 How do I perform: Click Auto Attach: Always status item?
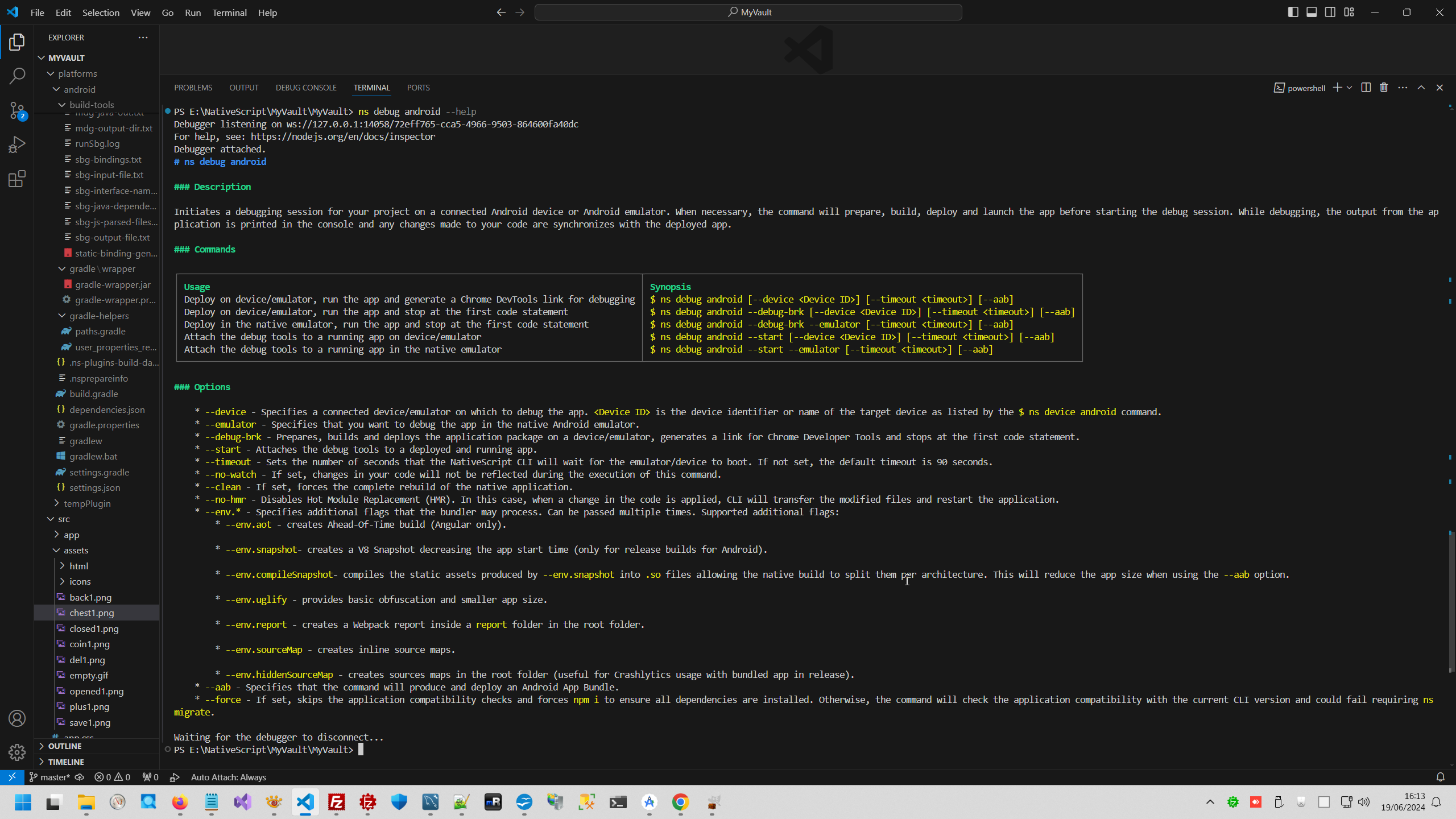click(x=228, y=777)
